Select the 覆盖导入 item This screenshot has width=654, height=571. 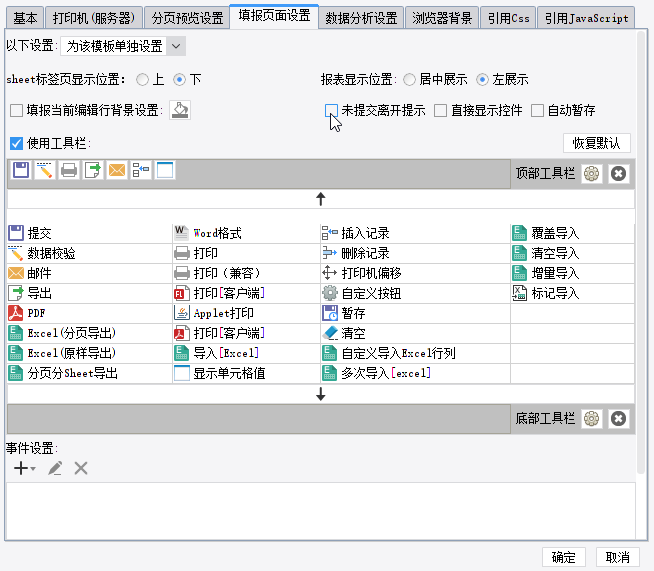572,233
